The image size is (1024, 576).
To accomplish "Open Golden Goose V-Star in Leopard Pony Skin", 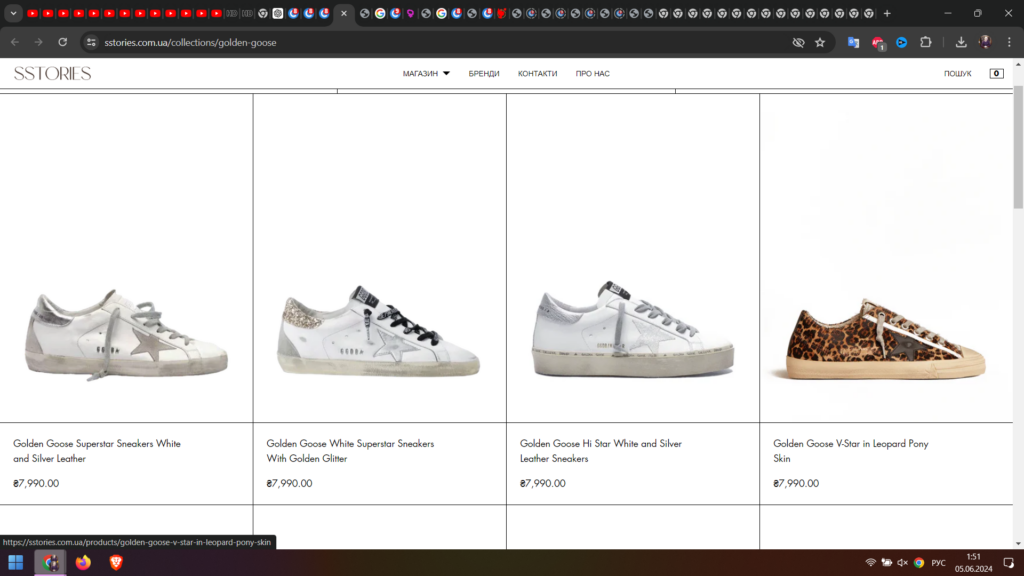I will 850,450.
